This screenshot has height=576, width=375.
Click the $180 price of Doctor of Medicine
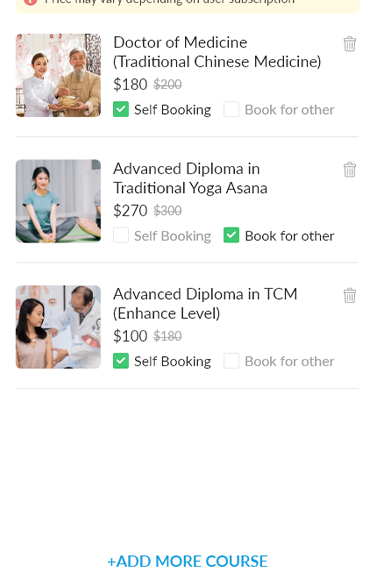coord(130,84)
